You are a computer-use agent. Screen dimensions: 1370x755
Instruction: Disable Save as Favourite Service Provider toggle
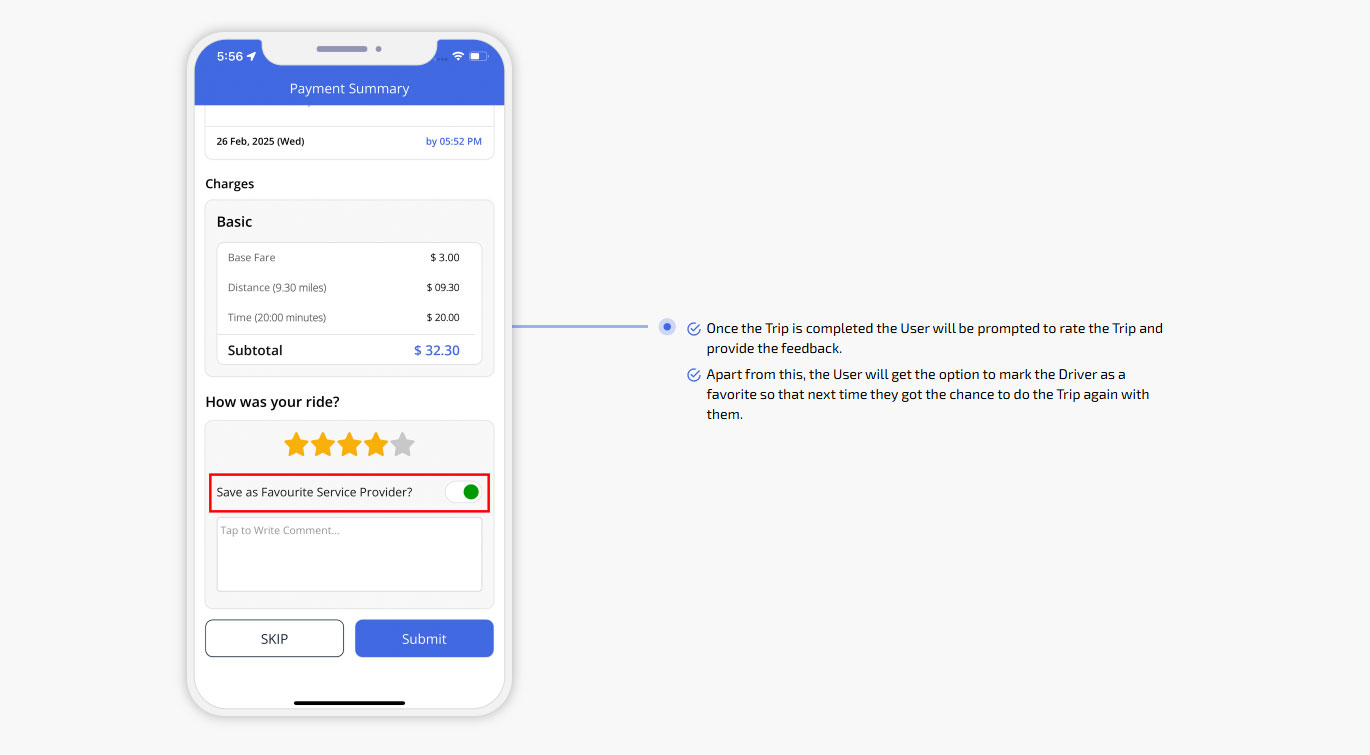(463, 492)
